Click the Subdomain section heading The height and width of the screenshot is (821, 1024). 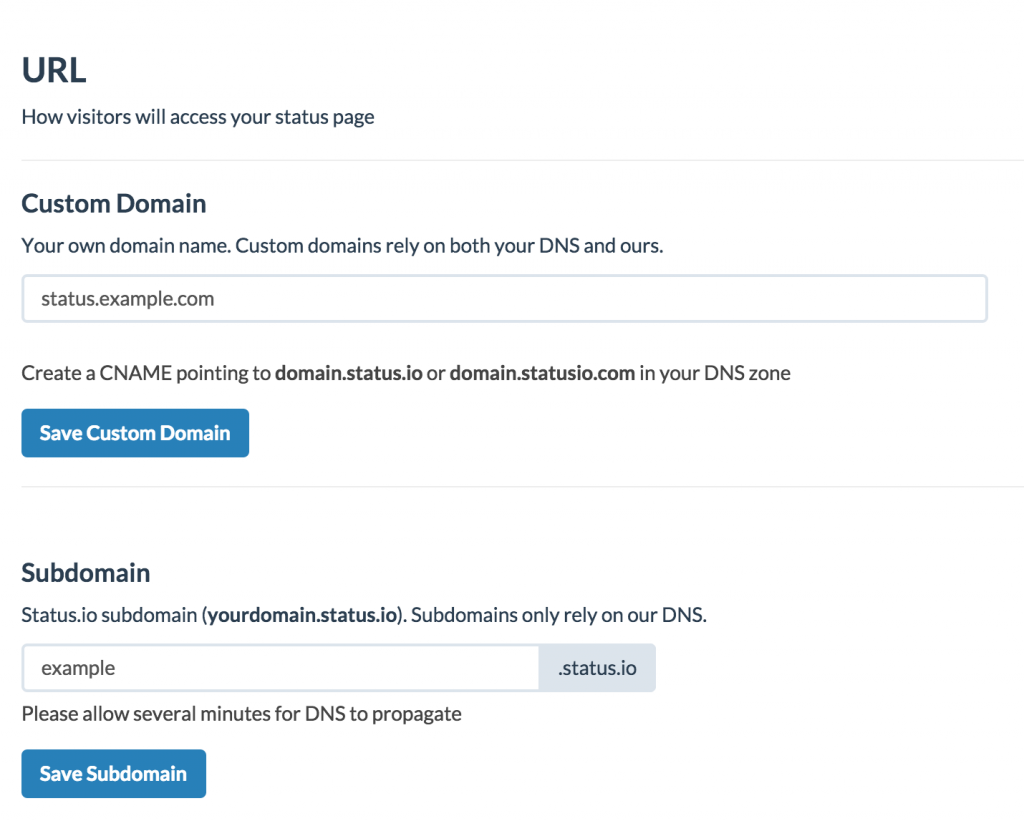point(85,572)
